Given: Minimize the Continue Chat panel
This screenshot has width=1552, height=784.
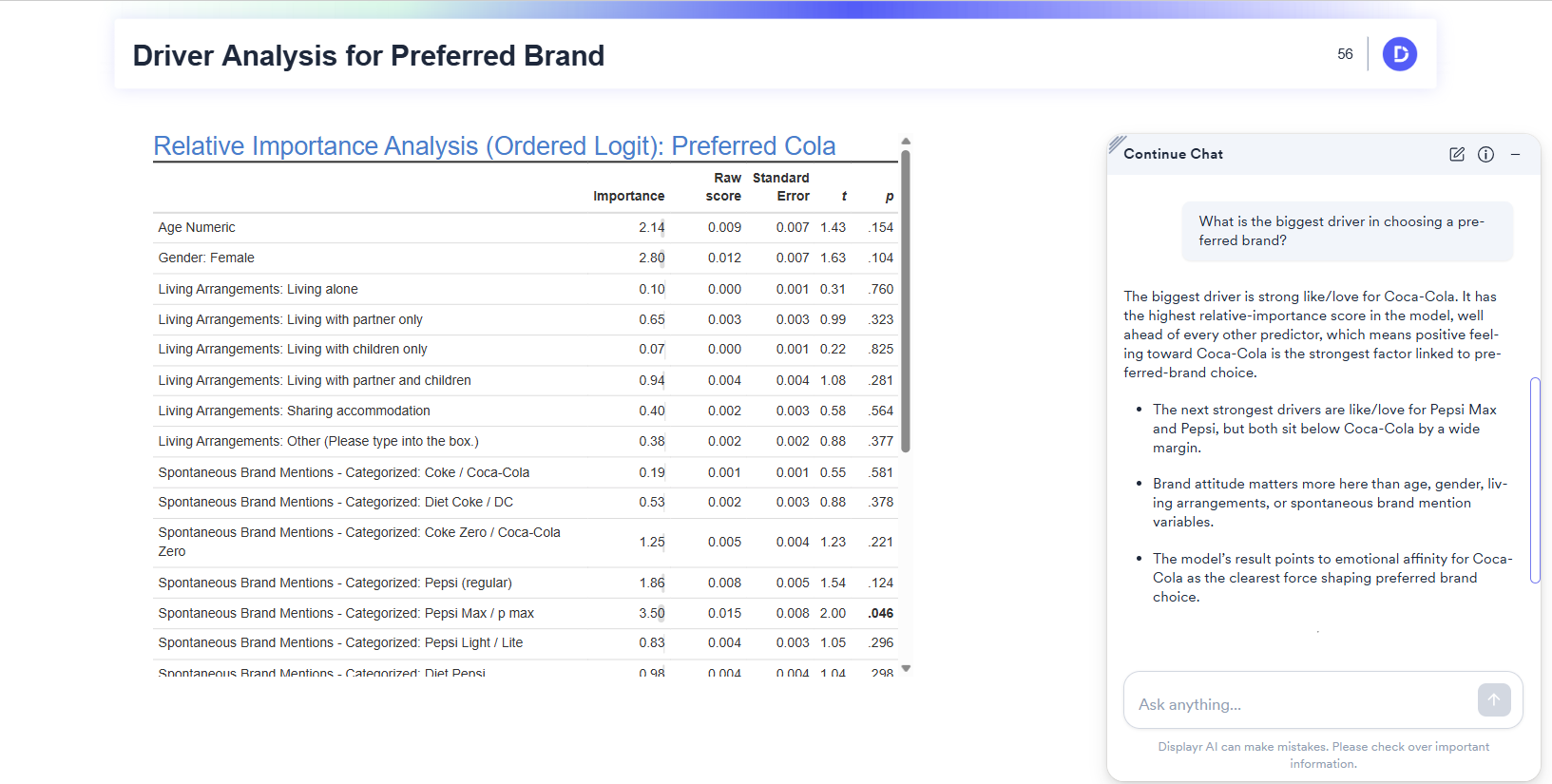Looking at the screenshot, I should pos(1516,154).
